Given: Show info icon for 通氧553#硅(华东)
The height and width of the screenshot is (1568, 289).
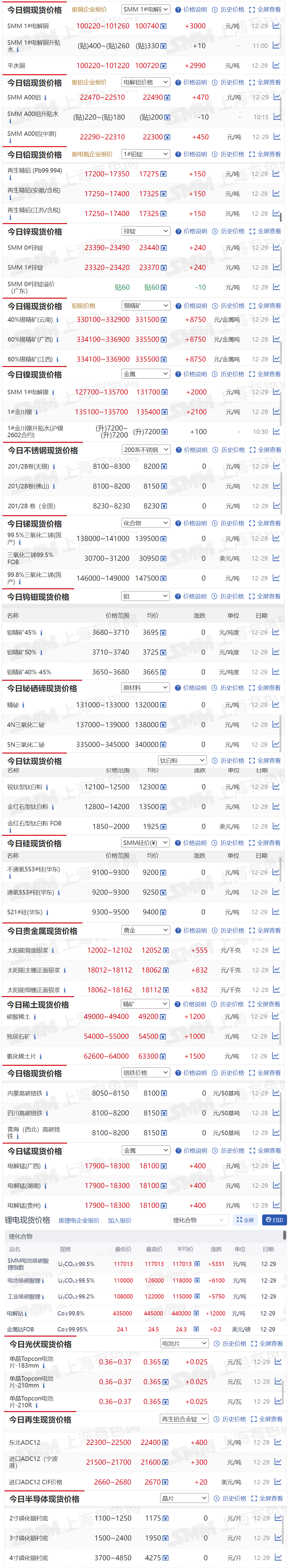Looking at the screenshot, I should point(59,892).
